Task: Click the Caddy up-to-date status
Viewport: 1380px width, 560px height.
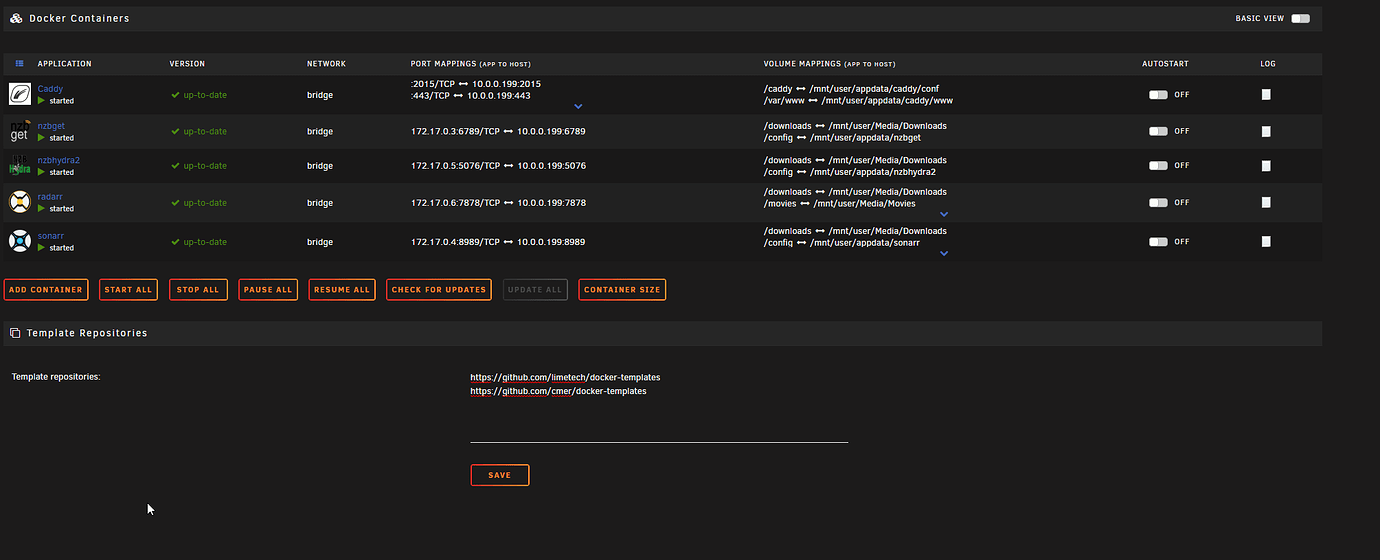Action: [199, 95]
